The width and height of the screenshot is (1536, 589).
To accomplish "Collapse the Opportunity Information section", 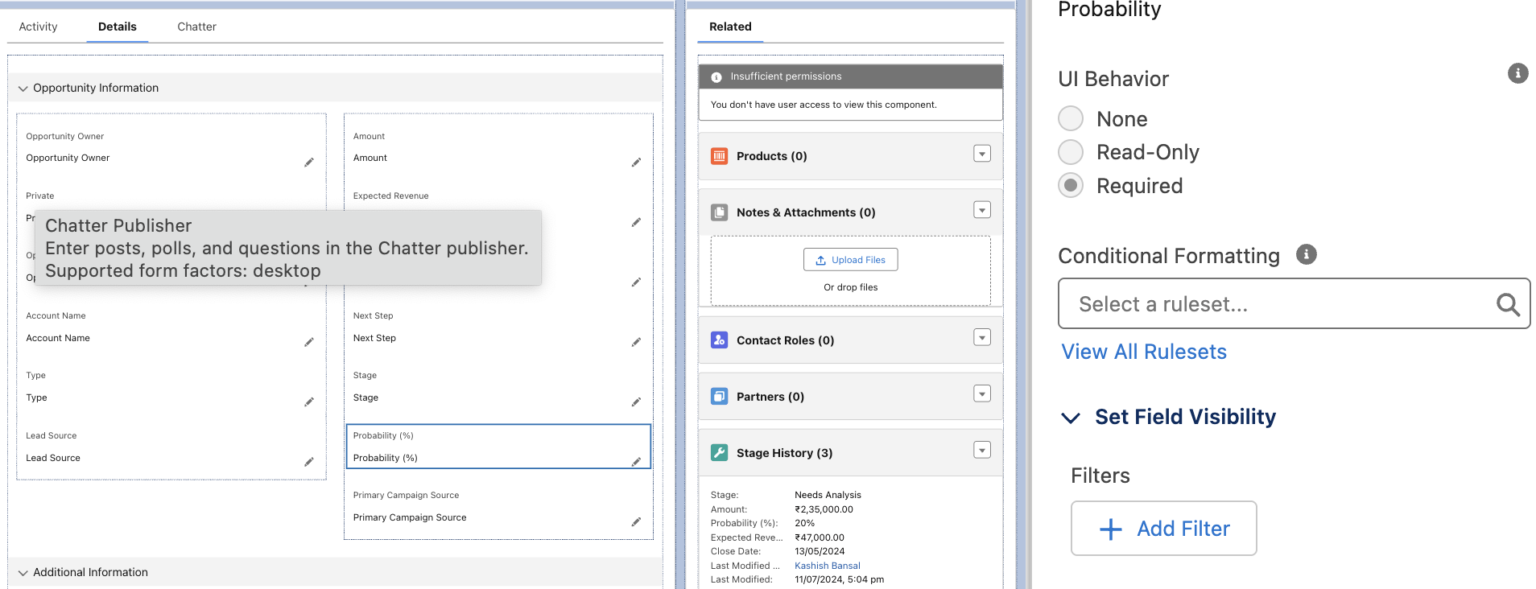I will (23, 88).
